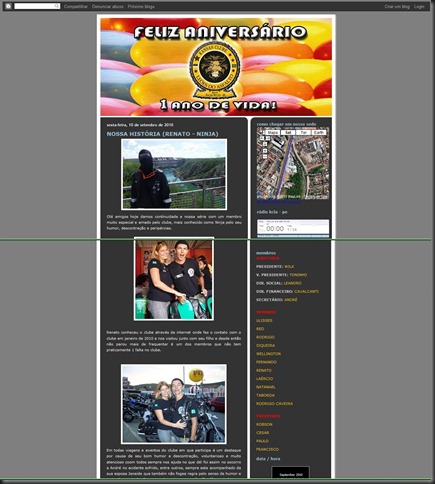
Task: Open the Denunciar abuso link
Action: tap(108, 6)
